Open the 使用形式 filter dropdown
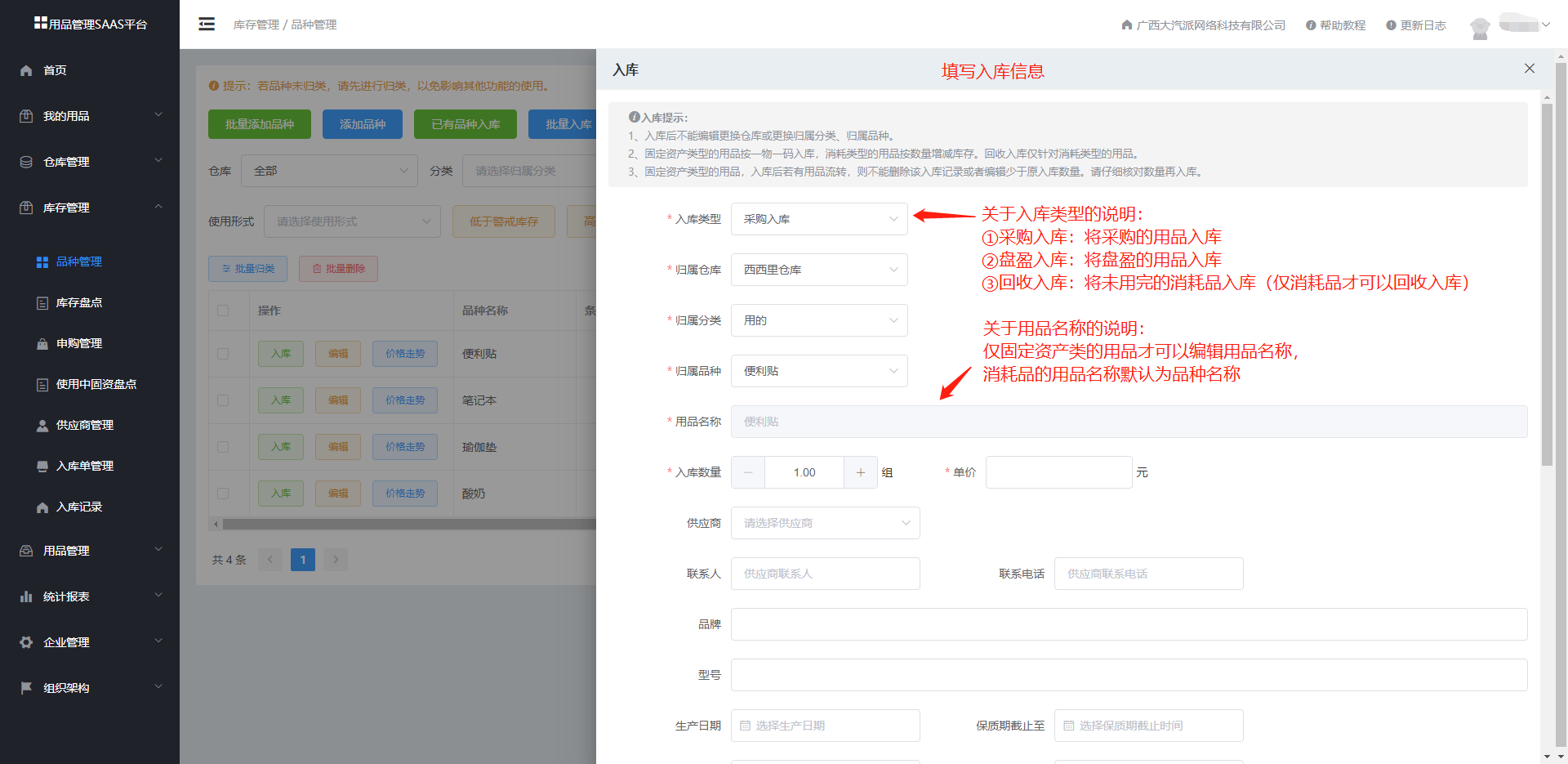The width and height of the screenshot is (1568, 764). tap(352, 221)
